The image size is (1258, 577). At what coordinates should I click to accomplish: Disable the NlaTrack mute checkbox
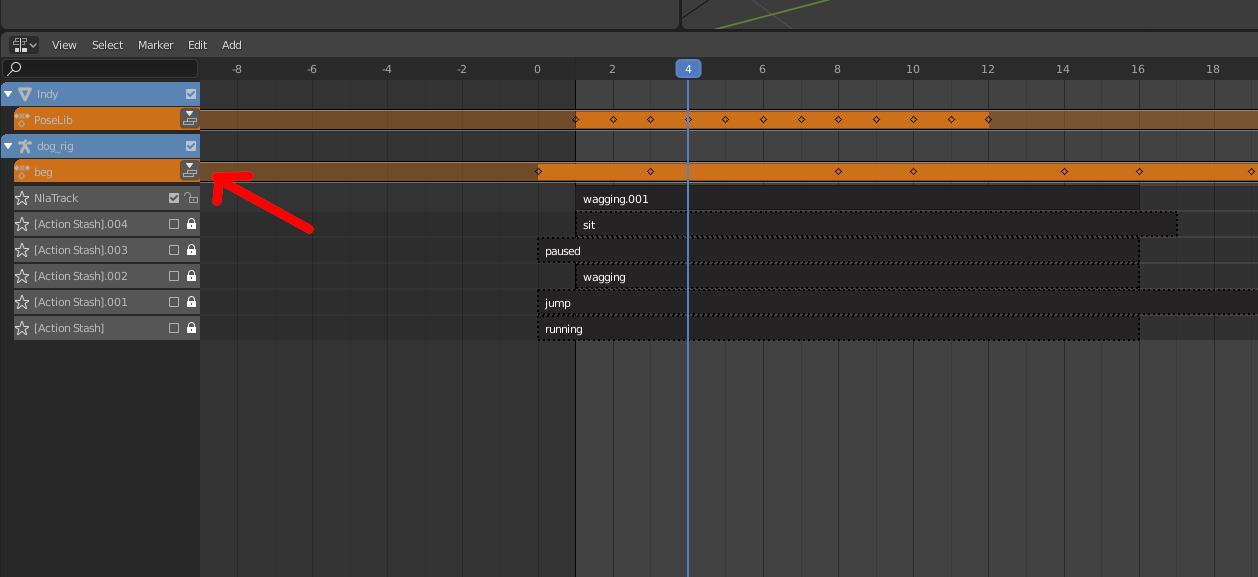pyautogui.click(x=174, y=198)
